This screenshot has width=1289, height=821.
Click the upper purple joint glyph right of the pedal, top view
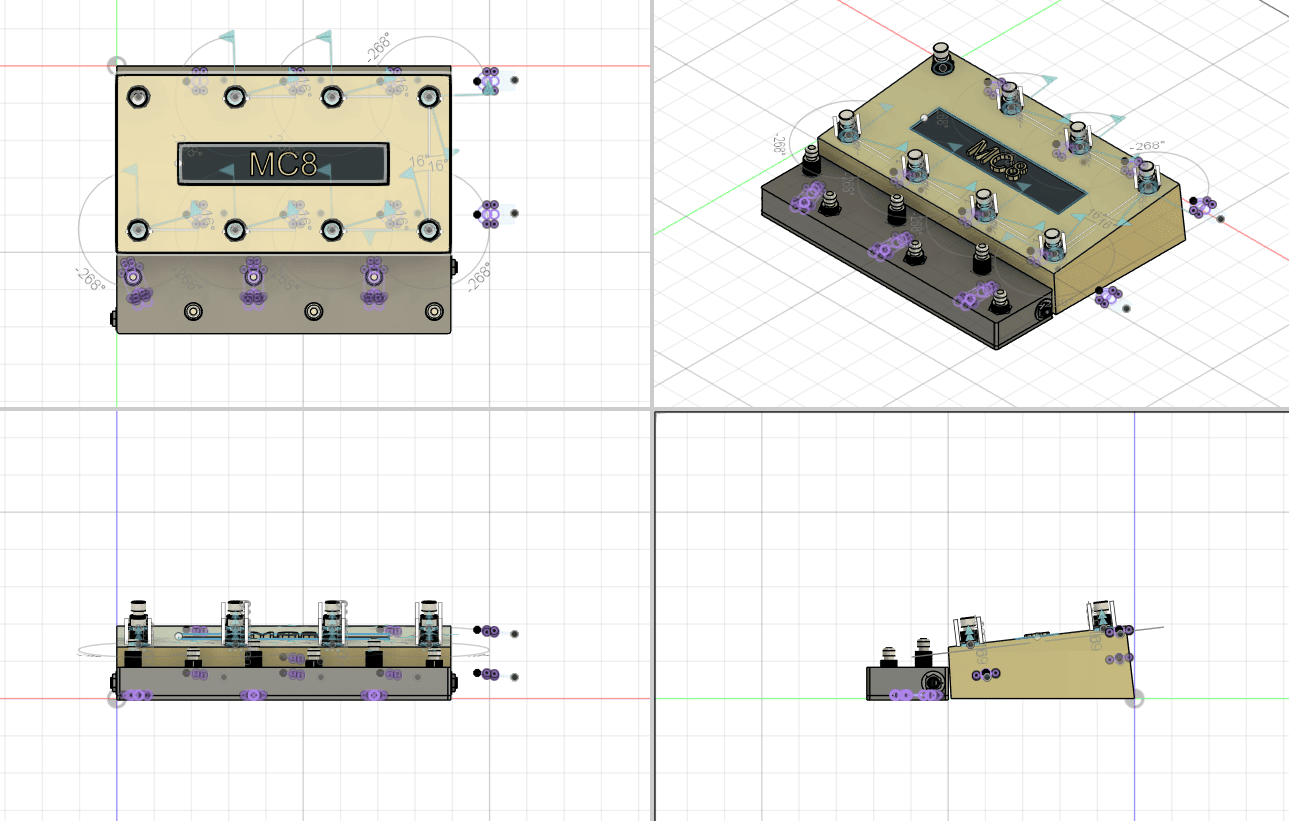pyautogui.click(x=490, y=80)
